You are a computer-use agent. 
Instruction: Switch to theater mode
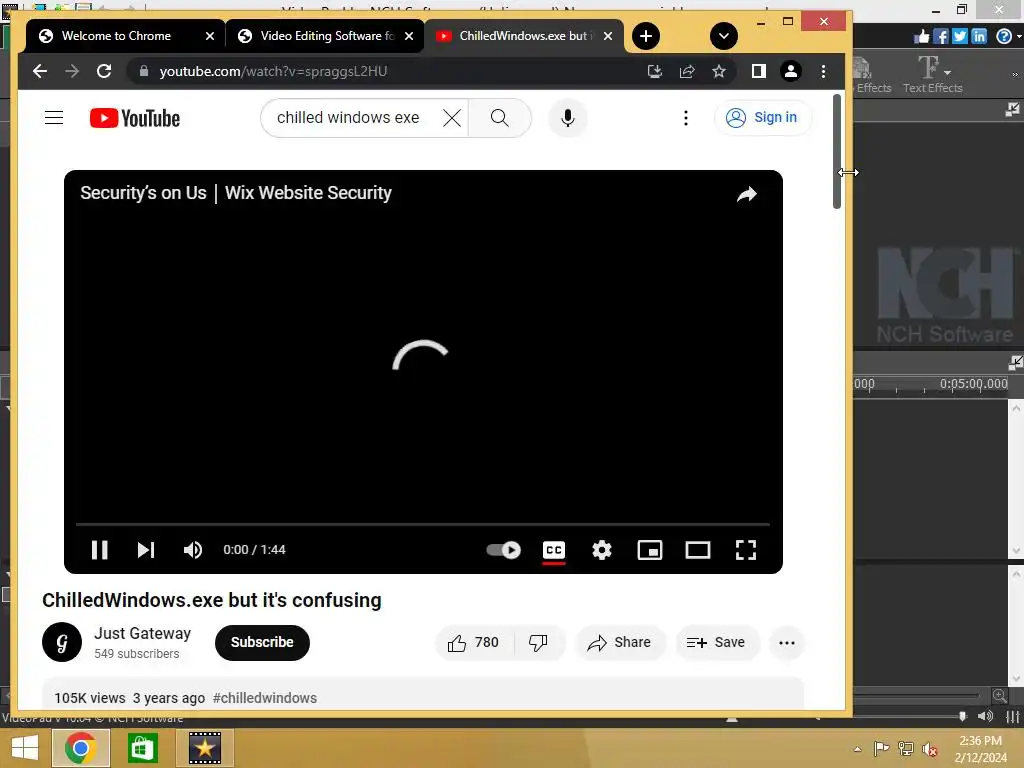pos(697,550)
